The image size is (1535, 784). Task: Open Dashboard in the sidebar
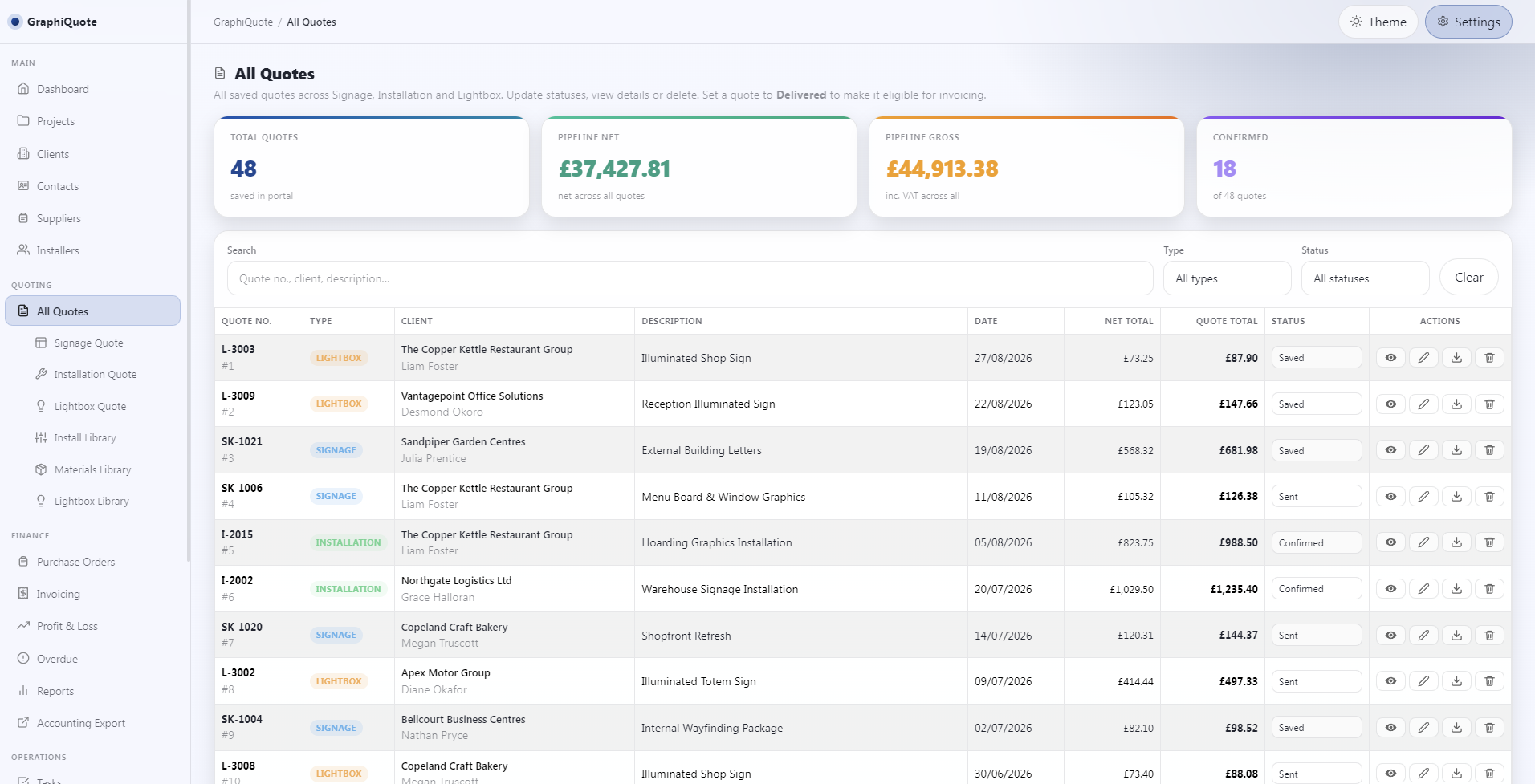pos(93,89)
